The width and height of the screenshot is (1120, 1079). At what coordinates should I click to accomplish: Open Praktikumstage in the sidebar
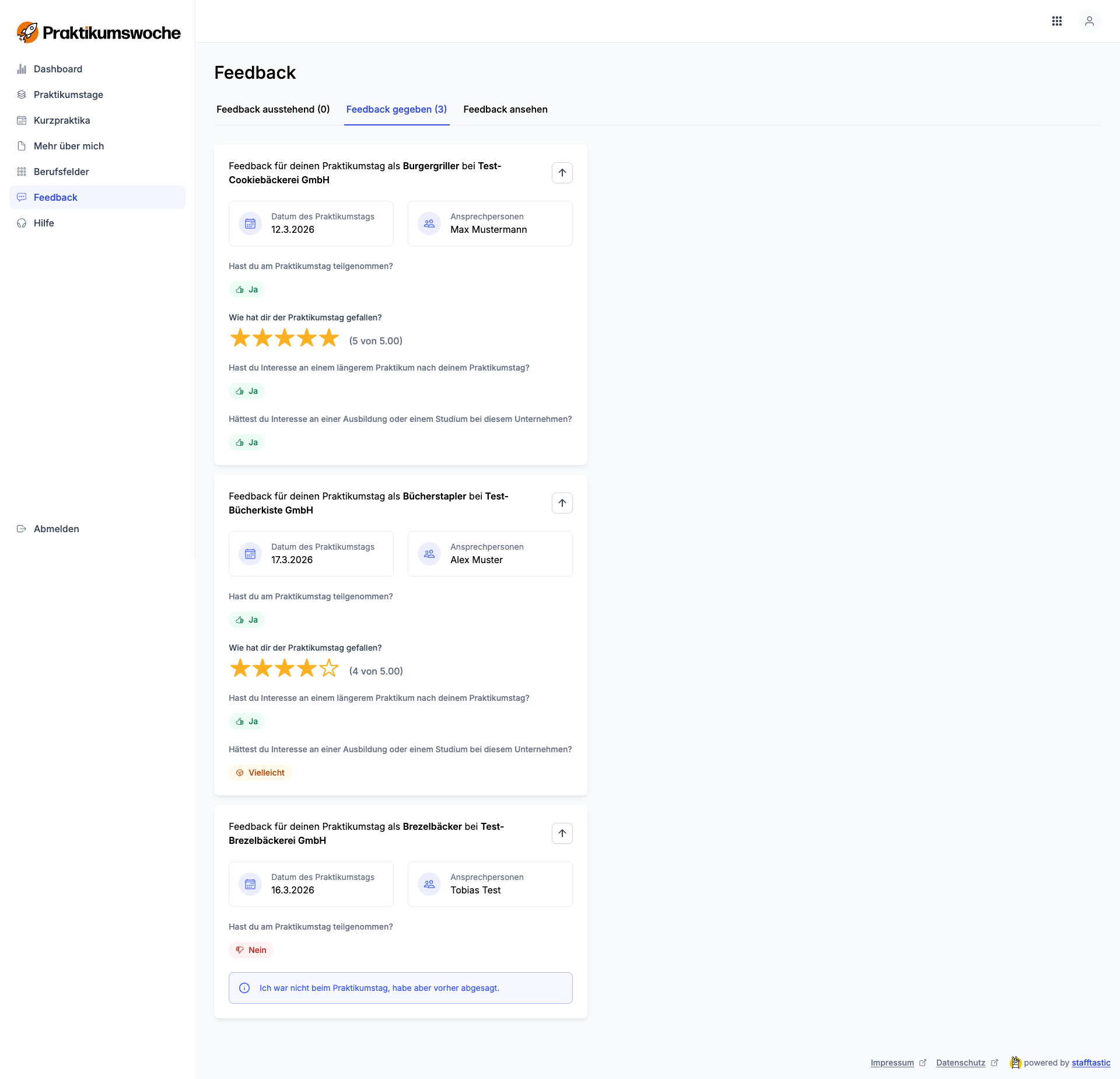pyautogui.click(x=68, y=95)
